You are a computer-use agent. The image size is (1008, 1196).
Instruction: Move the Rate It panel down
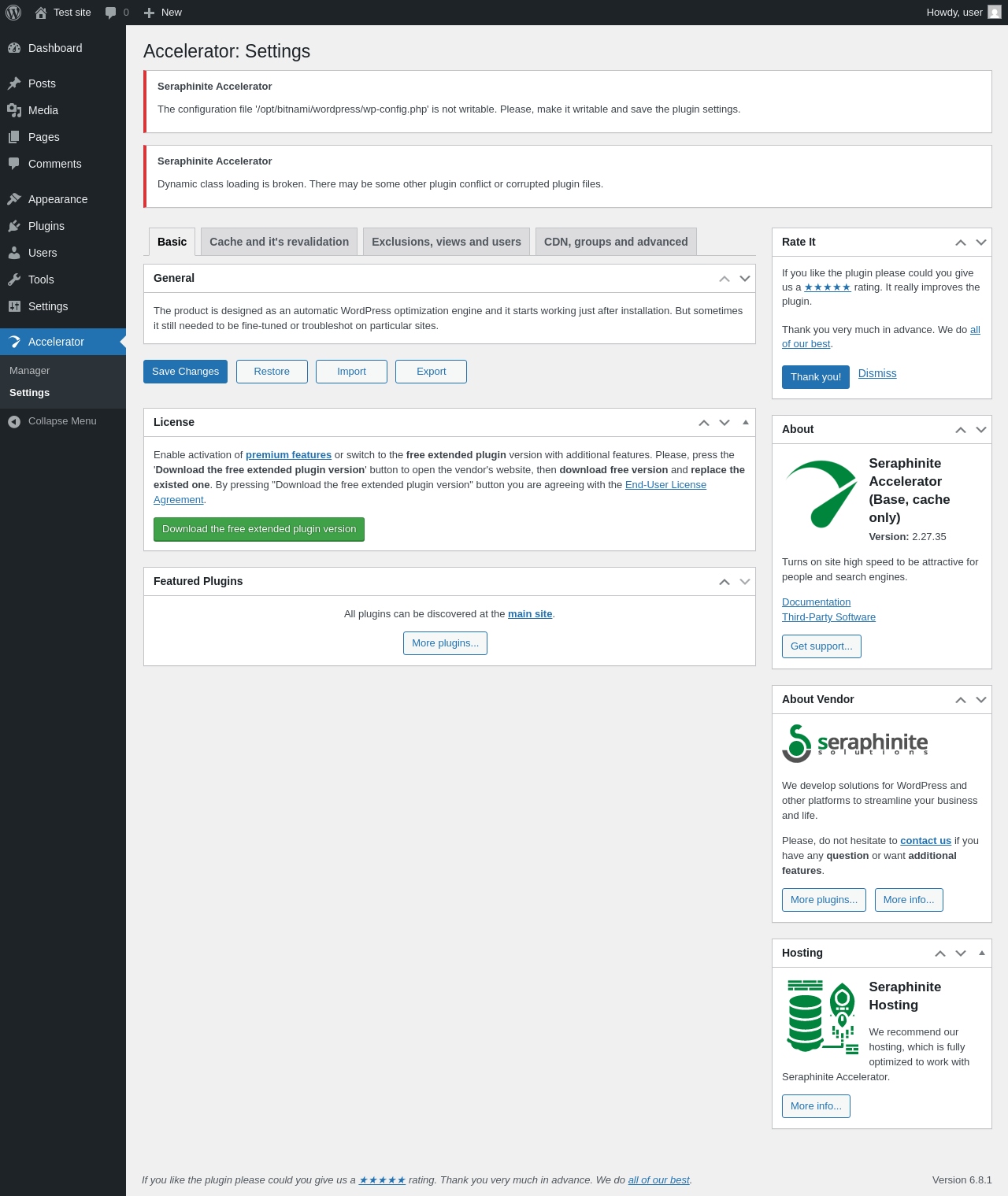tap(981, 243)
